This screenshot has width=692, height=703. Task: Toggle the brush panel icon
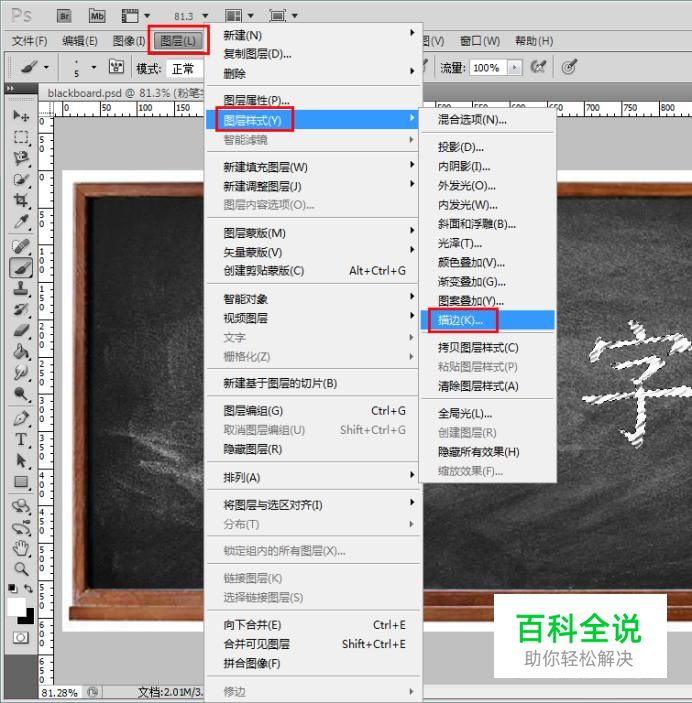tap(117, 67)
